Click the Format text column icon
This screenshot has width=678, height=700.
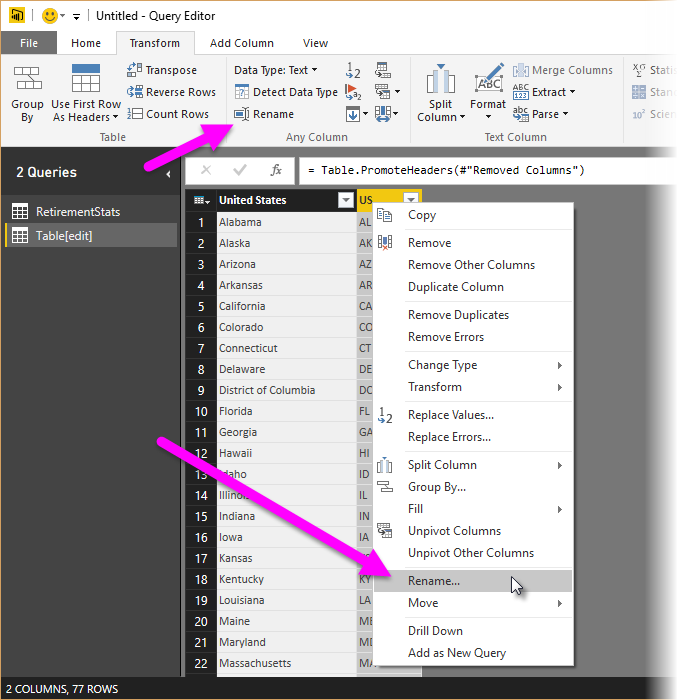[488, 82]
